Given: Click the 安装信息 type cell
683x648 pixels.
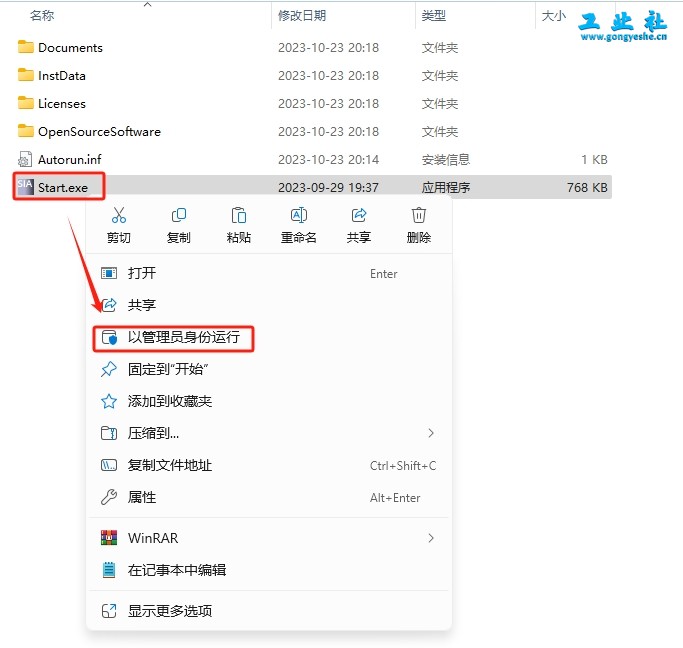Looking at the screenshot, I should 446,159.
